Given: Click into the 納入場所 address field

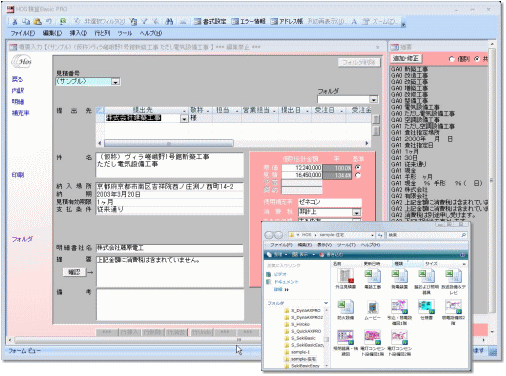Looking at the screenshot, I should point(170,186).
